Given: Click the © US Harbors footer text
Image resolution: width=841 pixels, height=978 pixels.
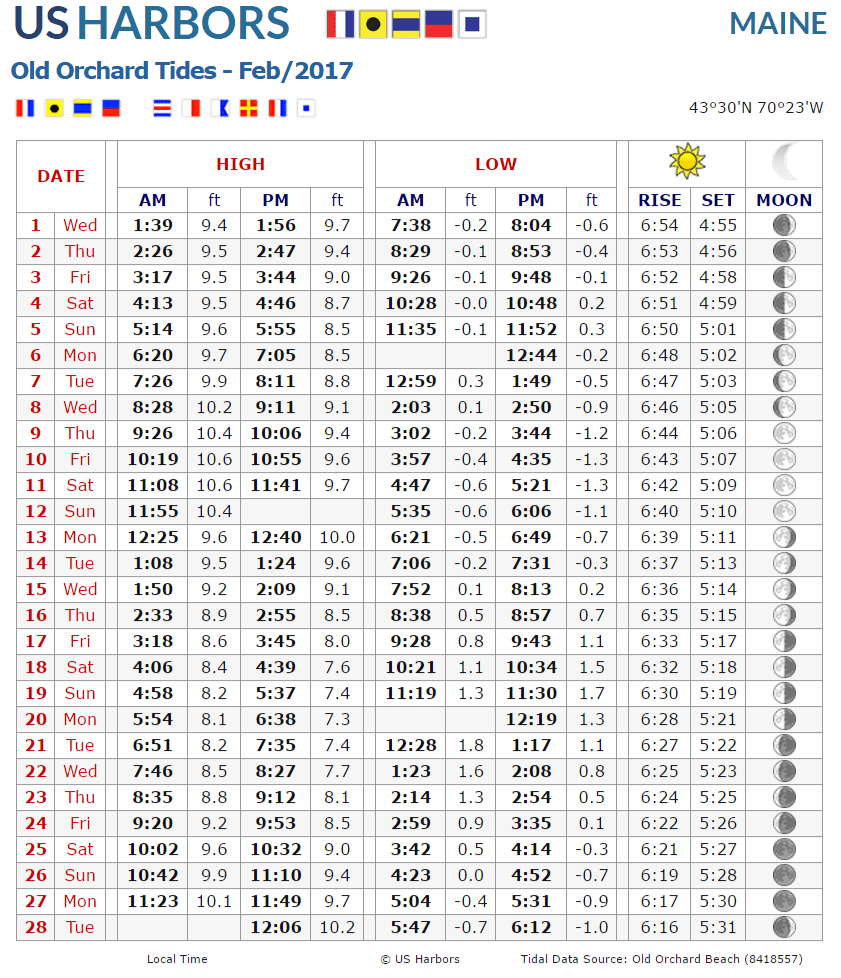Looking at the screenshot, I should coord(420,959).
